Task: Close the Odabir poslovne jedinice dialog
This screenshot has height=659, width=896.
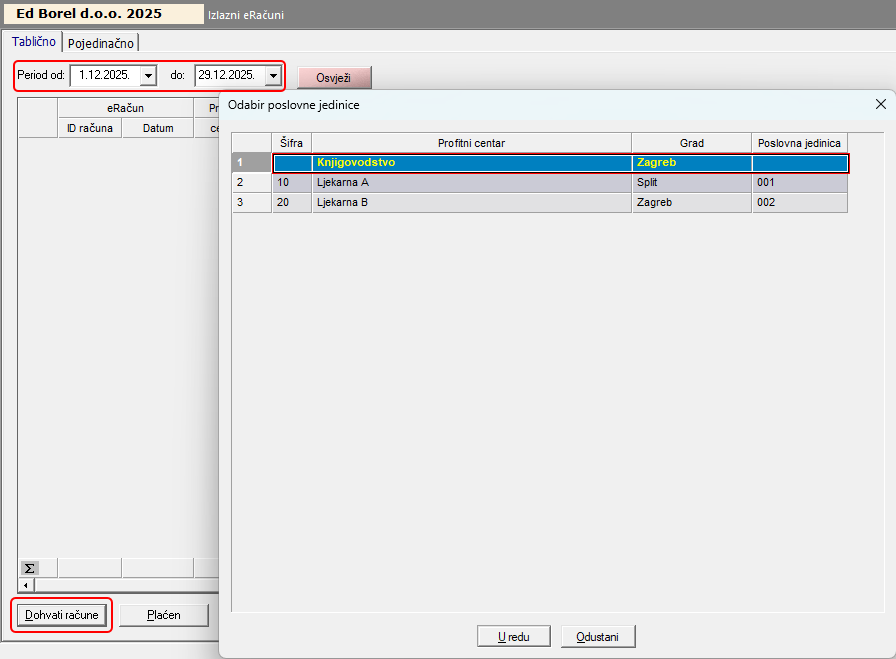Action: (x=880, y=104)
